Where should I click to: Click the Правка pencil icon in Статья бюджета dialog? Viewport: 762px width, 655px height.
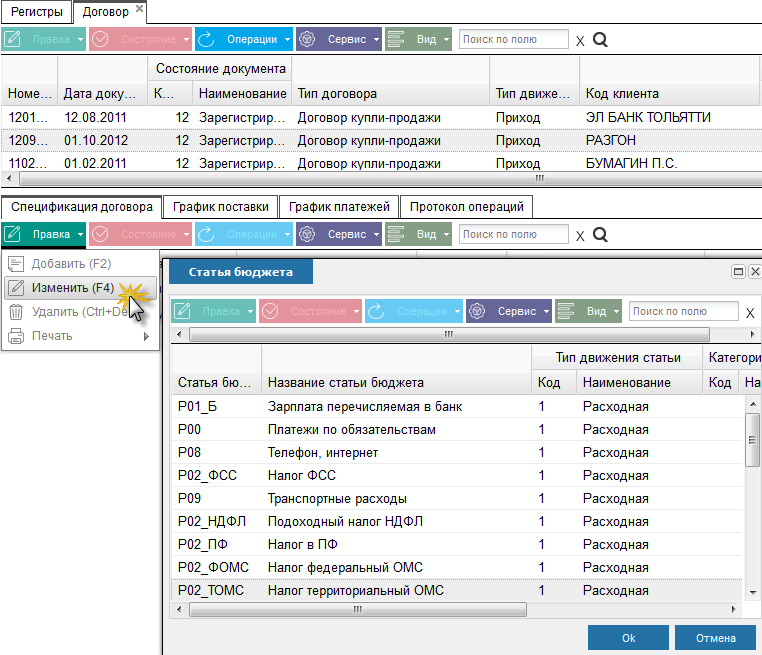(x=183, y=311)
